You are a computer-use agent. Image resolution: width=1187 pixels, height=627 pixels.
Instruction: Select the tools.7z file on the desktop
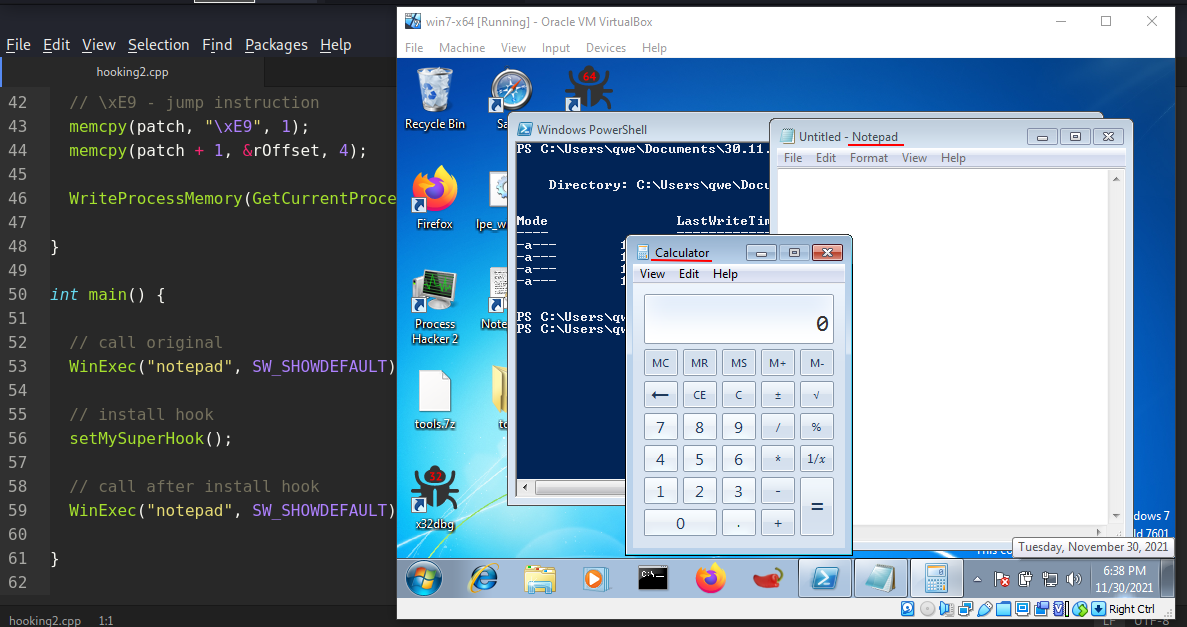click(435, 400)
